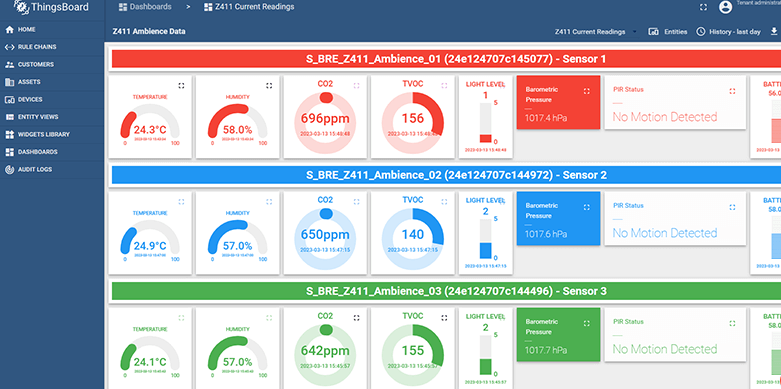Expand Sensor 2 Barometric Pressure widget
This screenshot has width=781, height=389.
pos(587,207)
